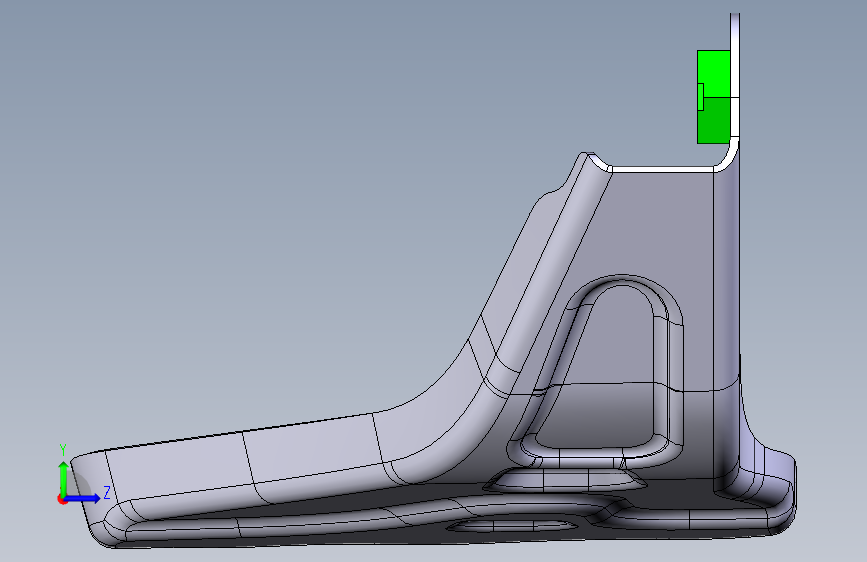Select the bright green upper block face

(714, 74)
